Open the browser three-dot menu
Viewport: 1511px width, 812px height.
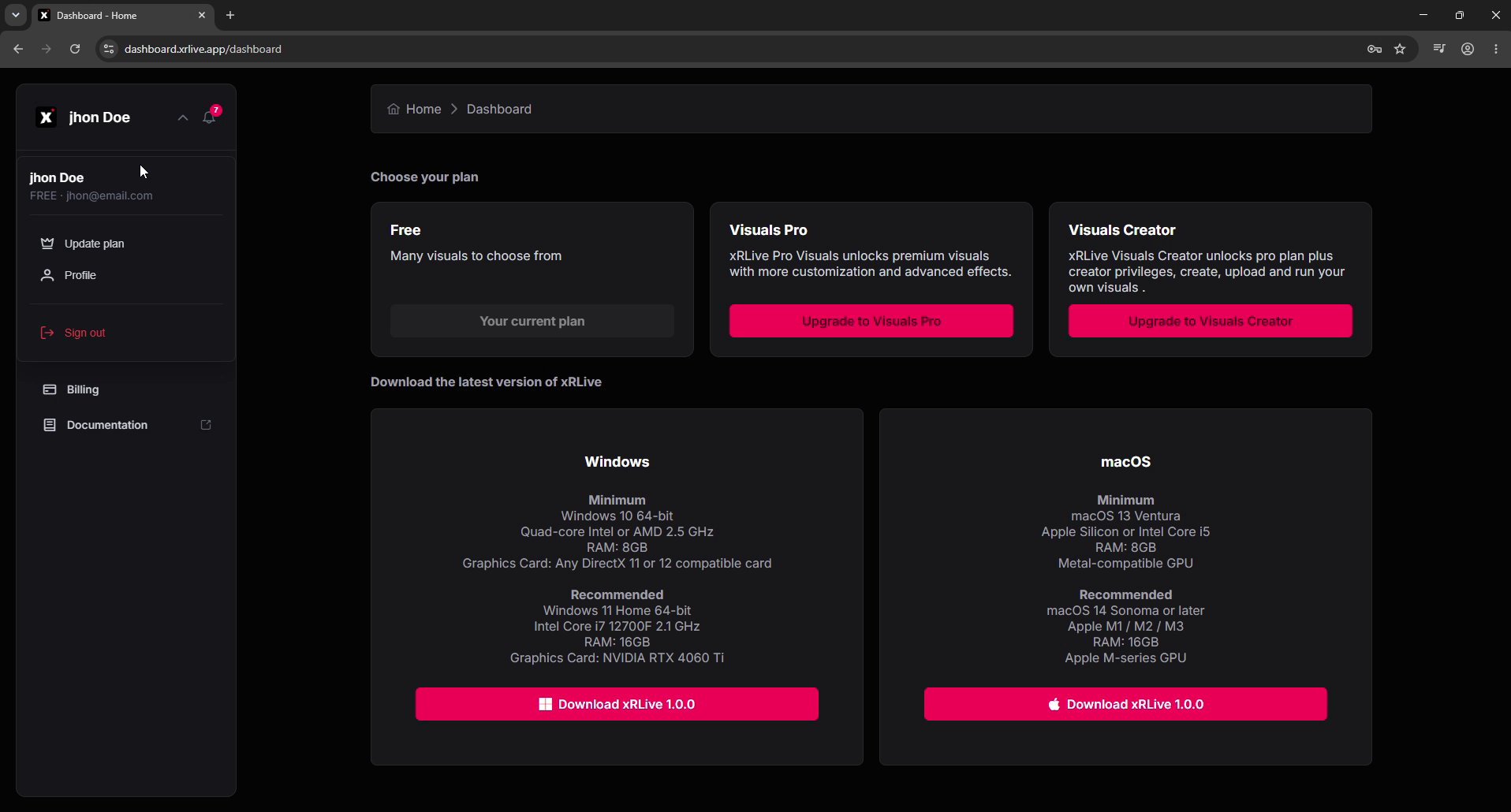[1496, 49]
